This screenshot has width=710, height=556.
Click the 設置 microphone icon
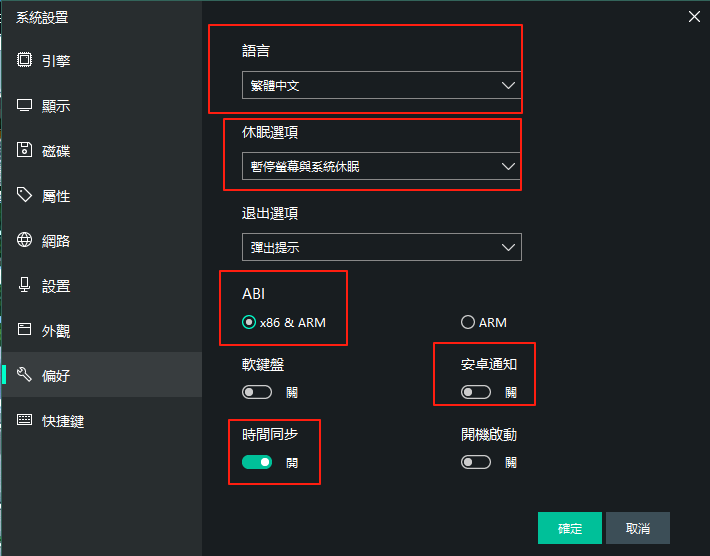pos(24,285)
